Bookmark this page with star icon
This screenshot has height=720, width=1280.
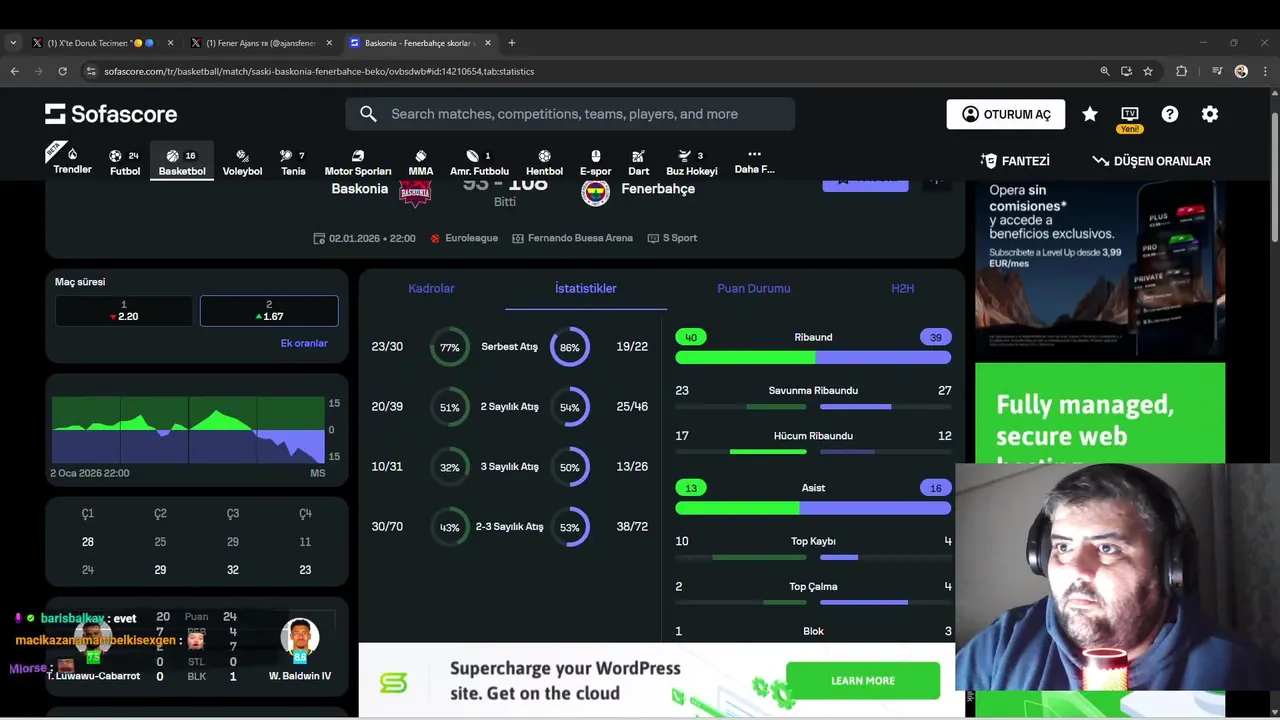(1148, 71)
